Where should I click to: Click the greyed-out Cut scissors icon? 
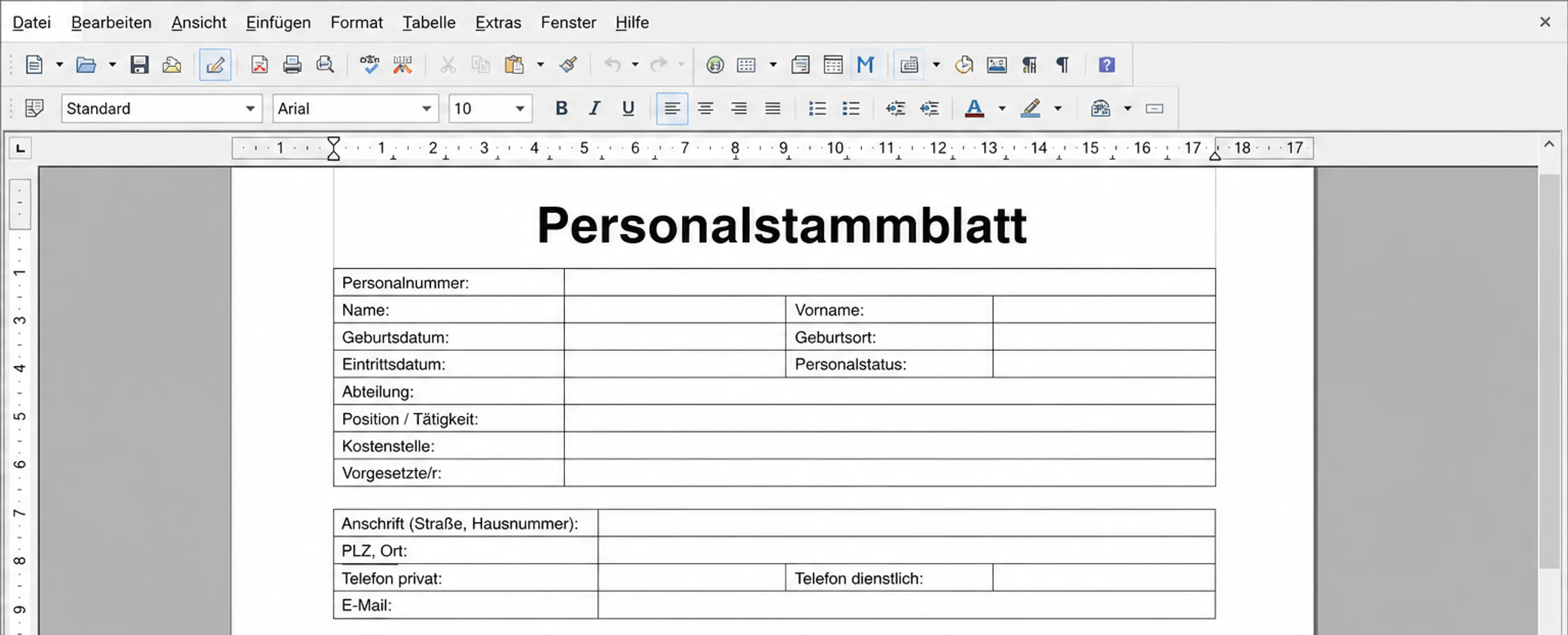448,65
